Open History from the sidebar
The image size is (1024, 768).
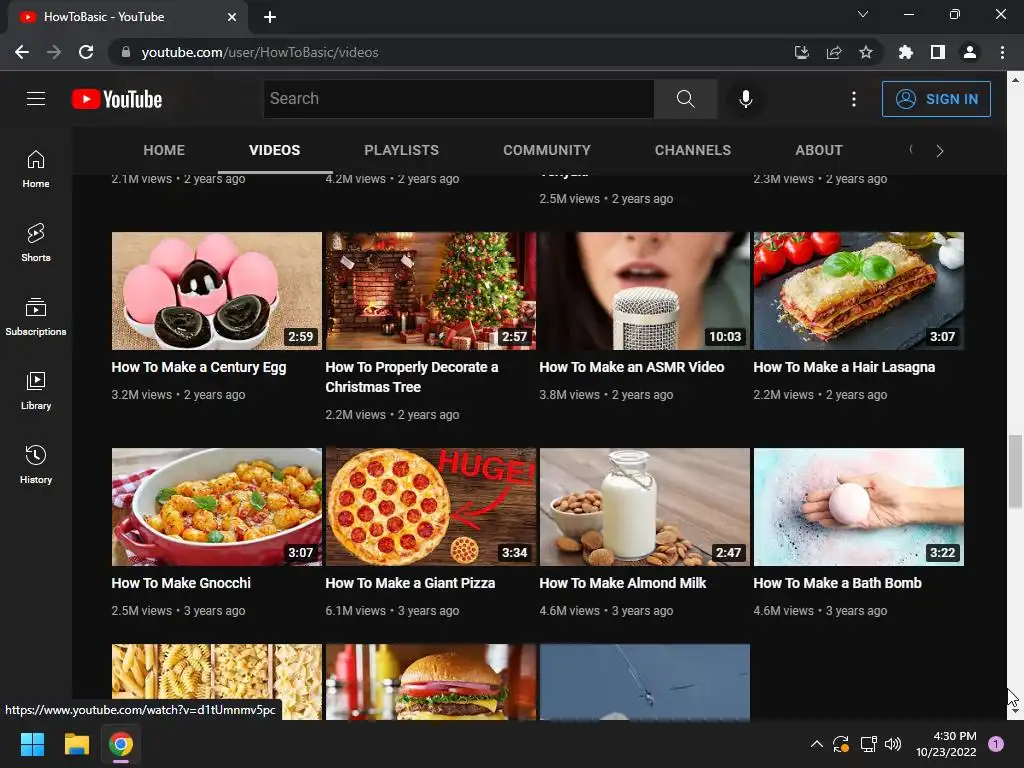tap(36, 464)
